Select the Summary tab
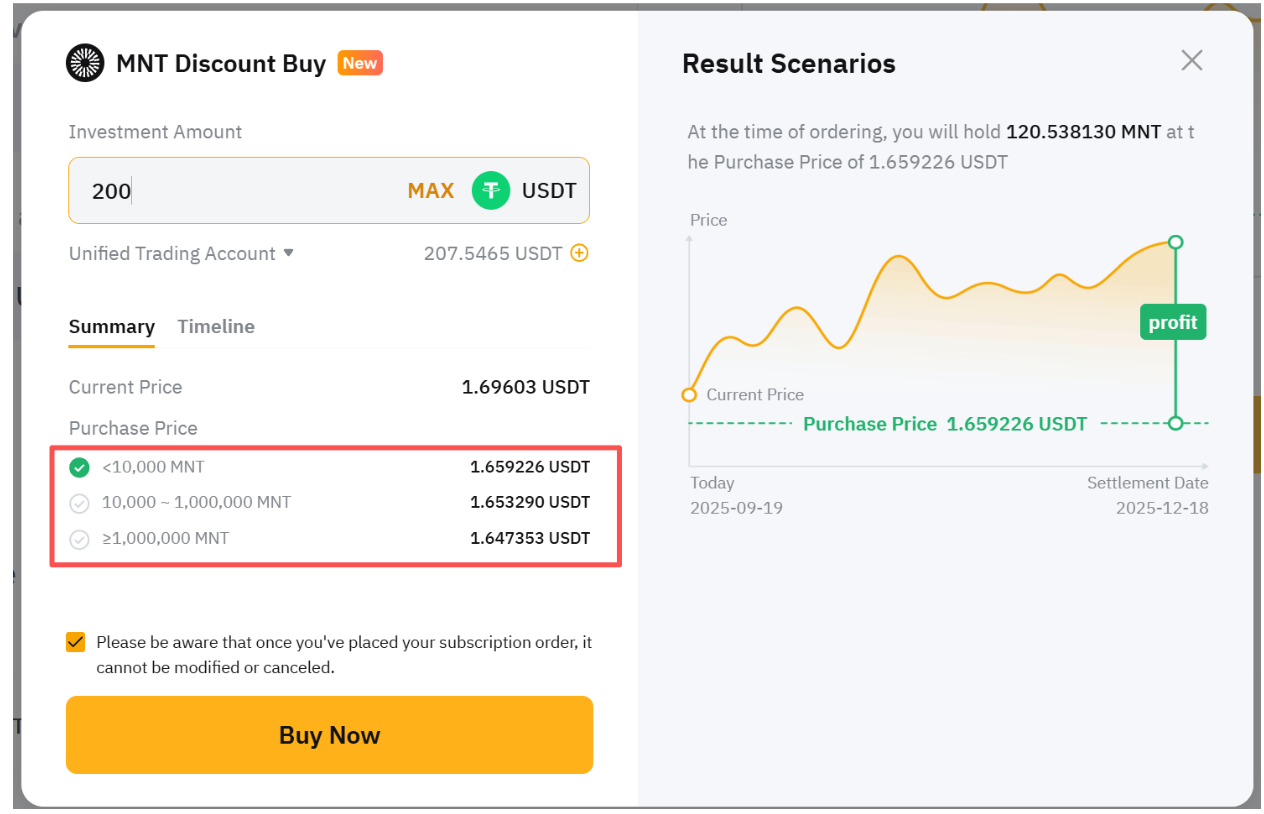Screen dimensions: 1264x814 111,326
